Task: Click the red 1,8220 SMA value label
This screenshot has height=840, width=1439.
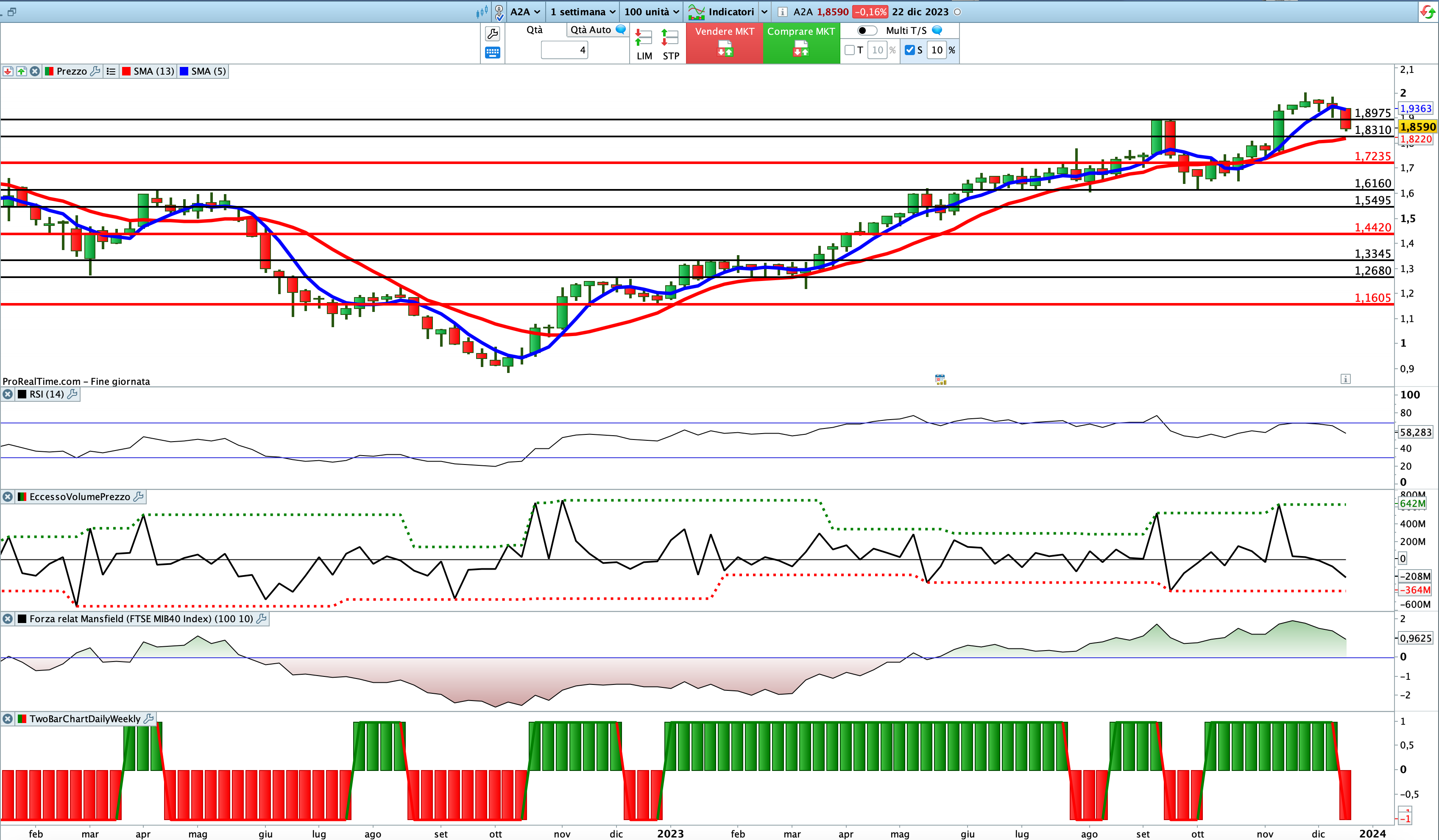Action: point(1416,139)
